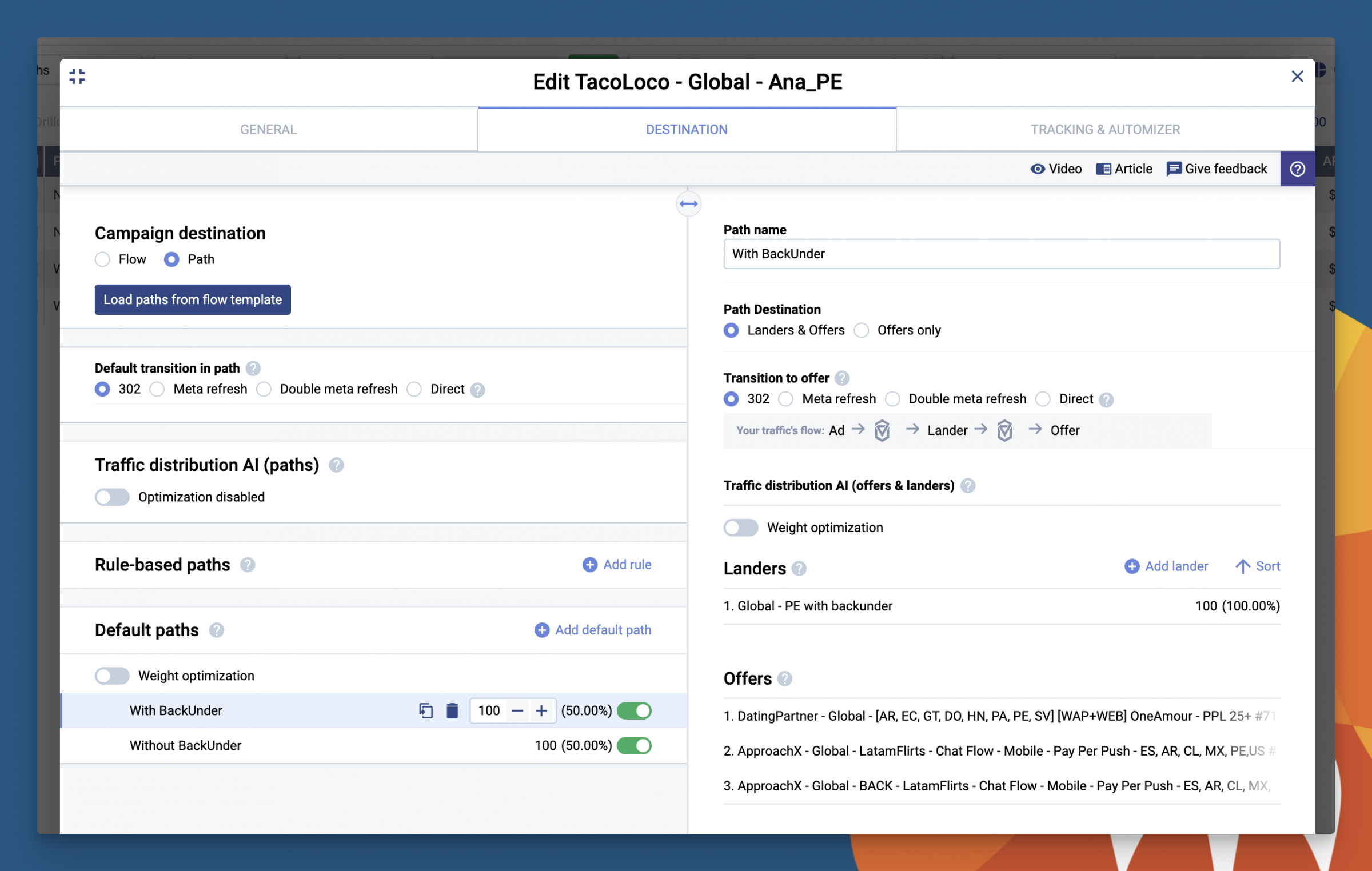Viewport: 1372px width, 871px height.
Task: Click shield icon after Lander in flow
Action: click(1004, 430)
